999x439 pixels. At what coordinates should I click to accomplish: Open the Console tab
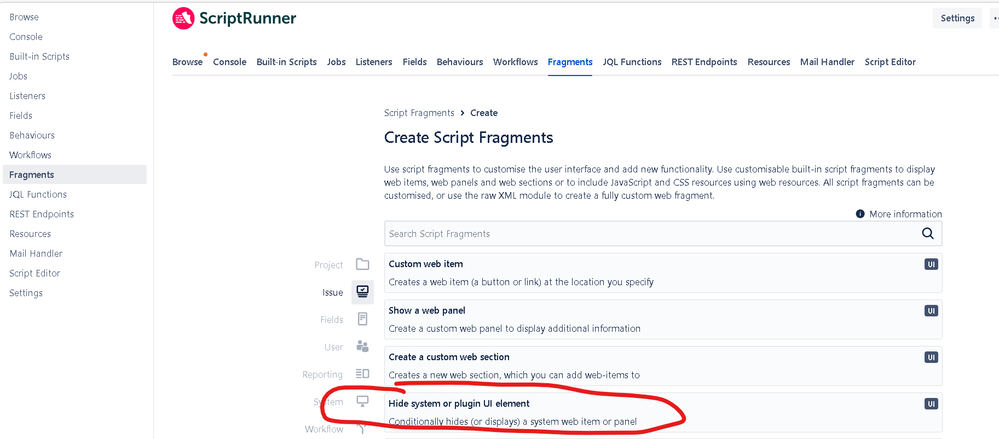tap(229, 62)
